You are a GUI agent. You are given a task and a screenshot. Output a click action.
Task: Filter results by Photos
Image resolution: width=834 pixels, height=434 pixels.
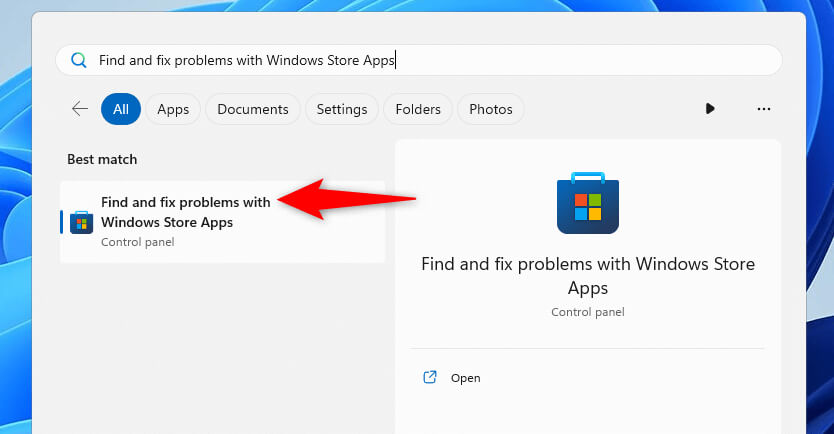pyautogui.click(x=490, y=109)
